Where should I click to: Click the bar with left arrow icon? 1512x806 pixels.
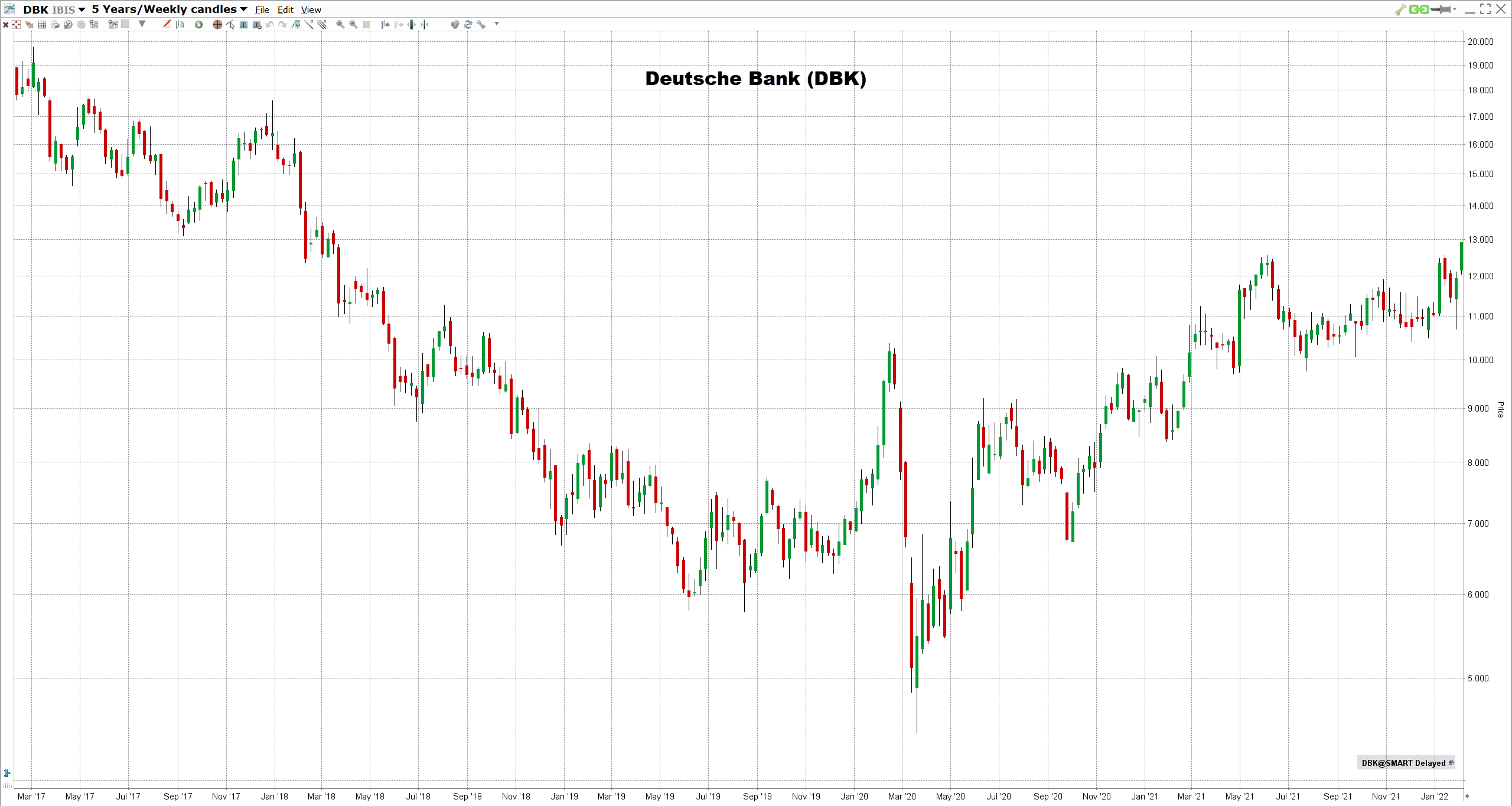point(398,24)
